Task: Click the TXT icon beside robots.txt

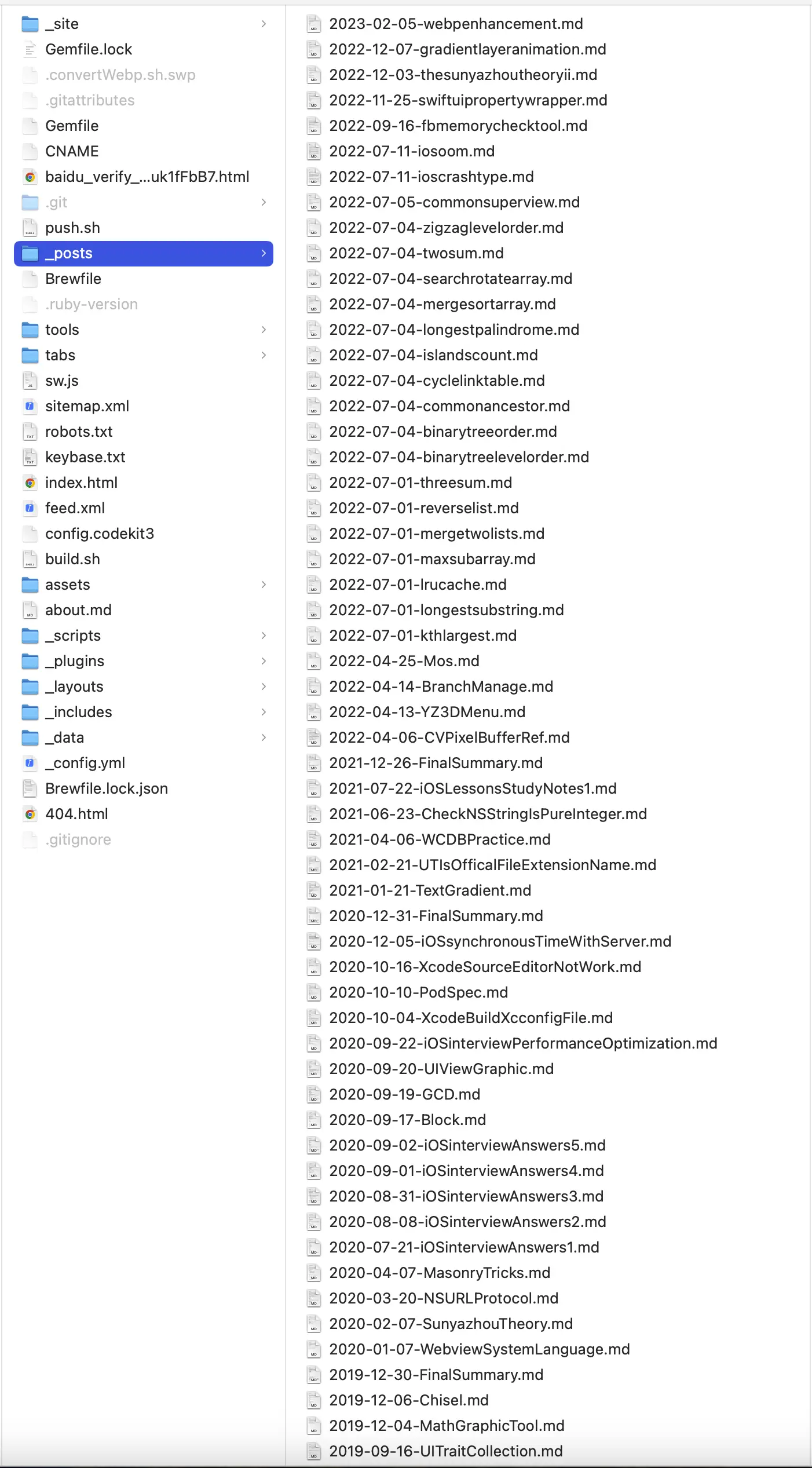Action: coord(30,432)
